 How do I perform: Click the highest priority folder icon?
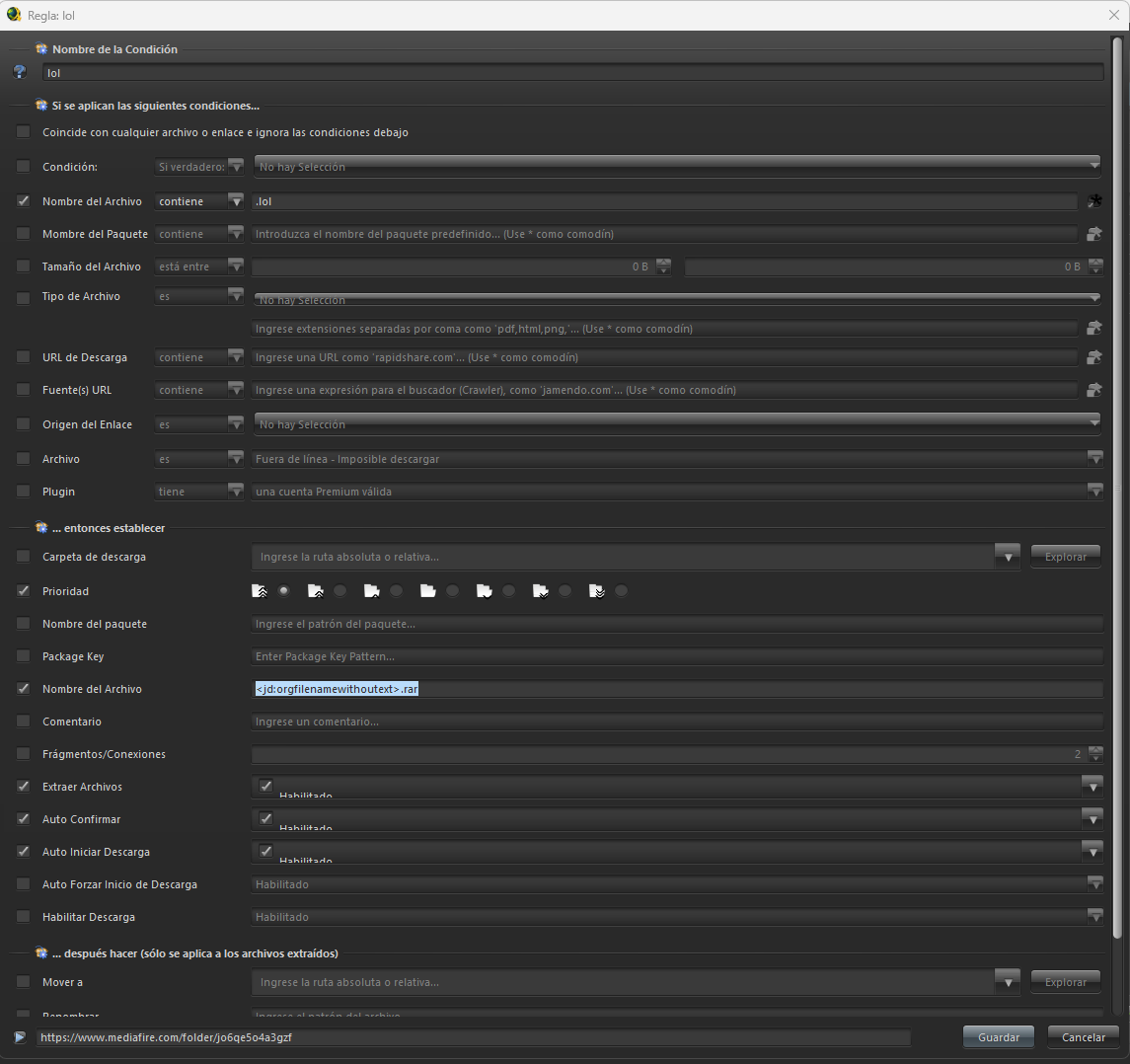[x=260, y=591]
